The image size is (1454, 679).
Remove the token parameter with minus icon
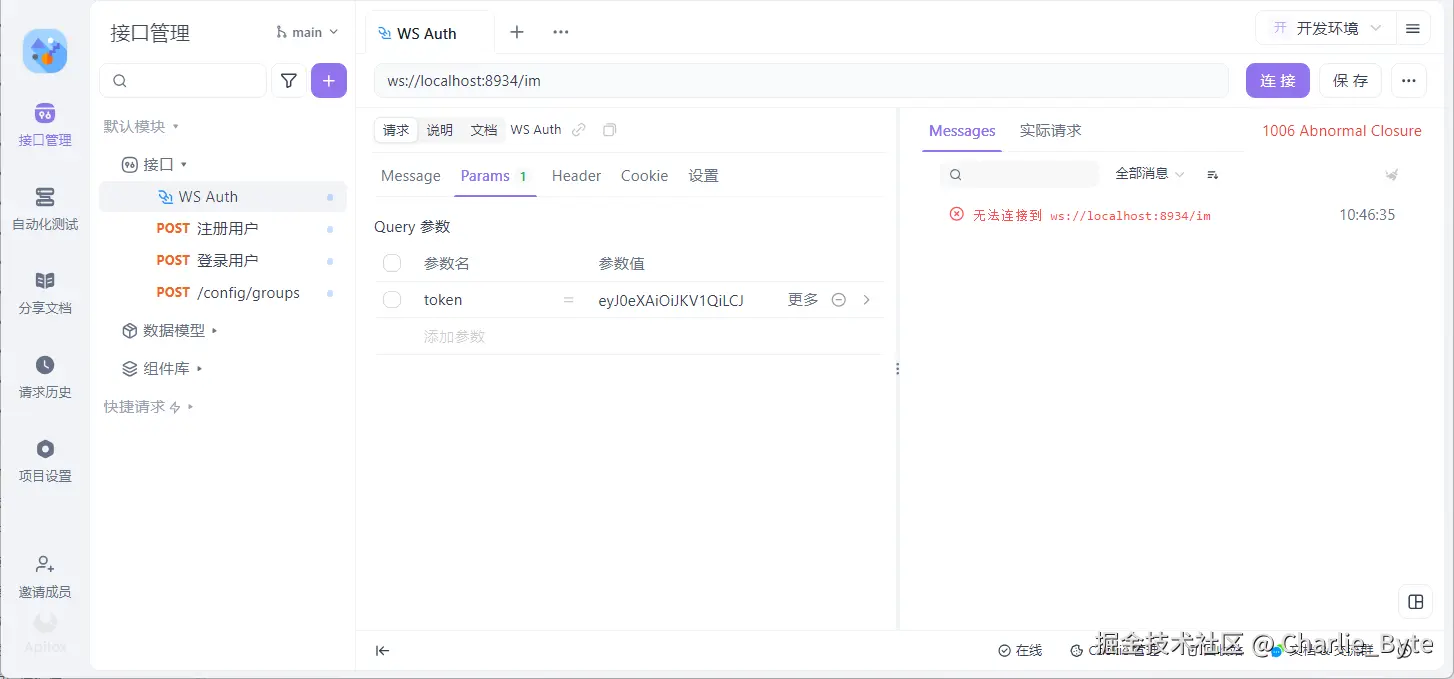(x=839, y=300)
